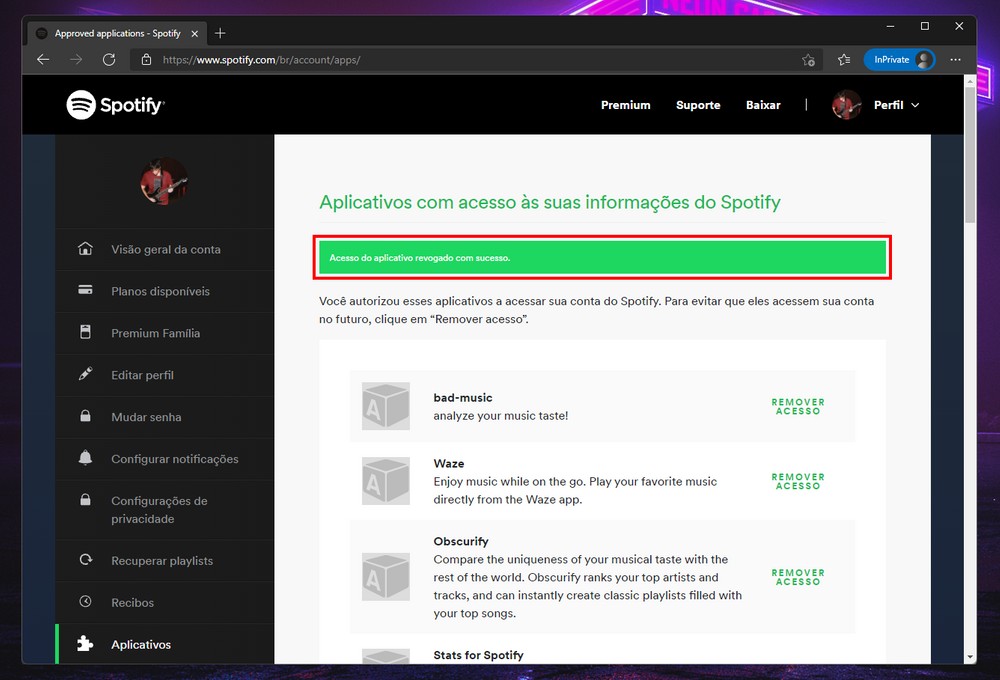The image size is (1000, 680).
Task: Remove access for Obscurify app
Action: point(797,577)
